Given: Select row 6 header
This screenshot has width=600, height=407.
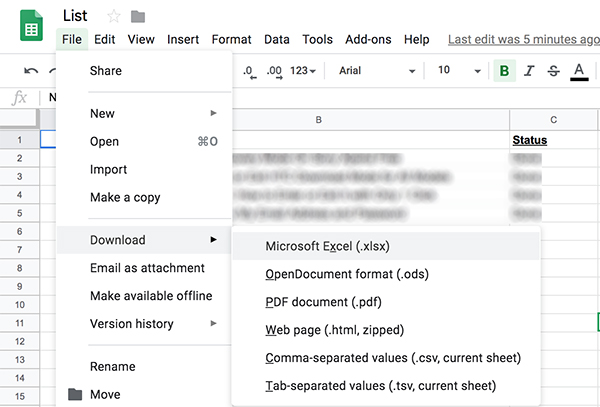Looking at the screenshot, I should [x=20, y=231].
